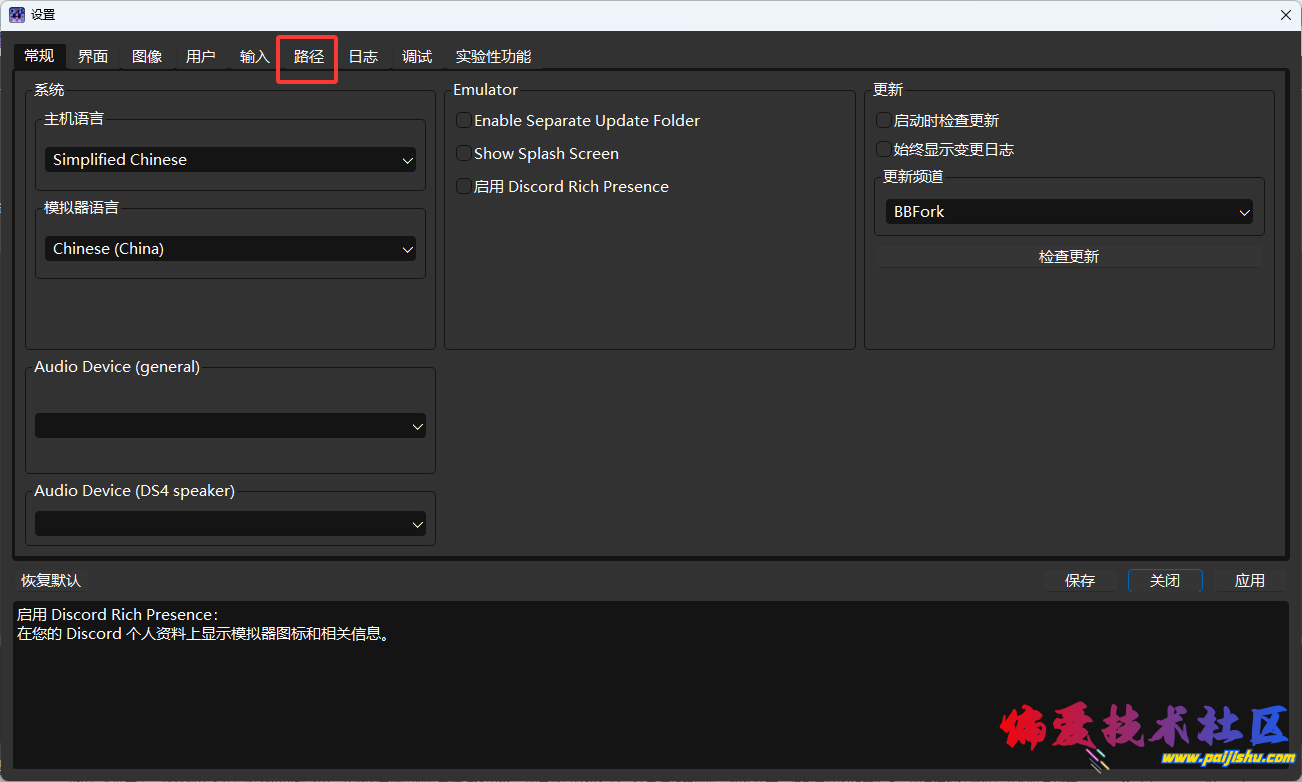Close the settings window with X

coord(1285,15)
